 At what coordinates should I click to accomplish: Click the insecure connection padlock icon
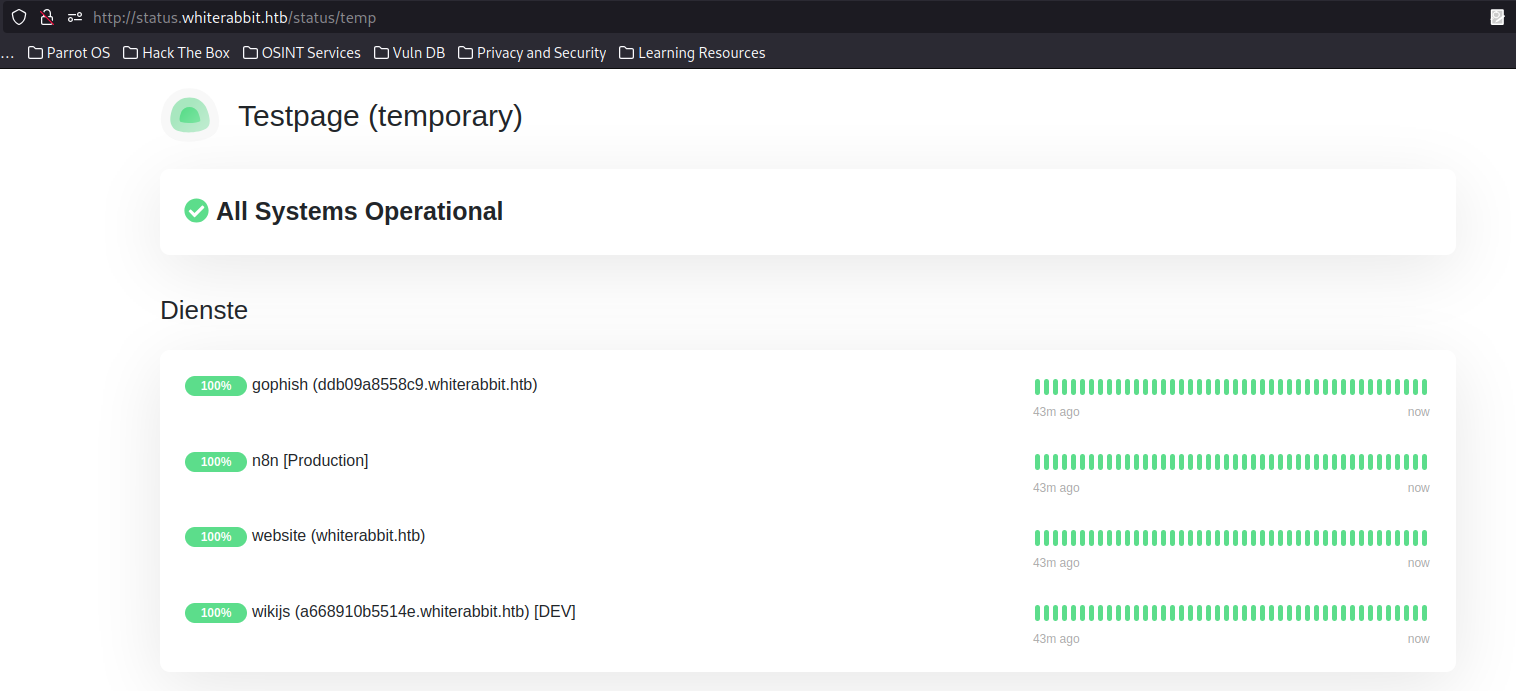[46, 17]
